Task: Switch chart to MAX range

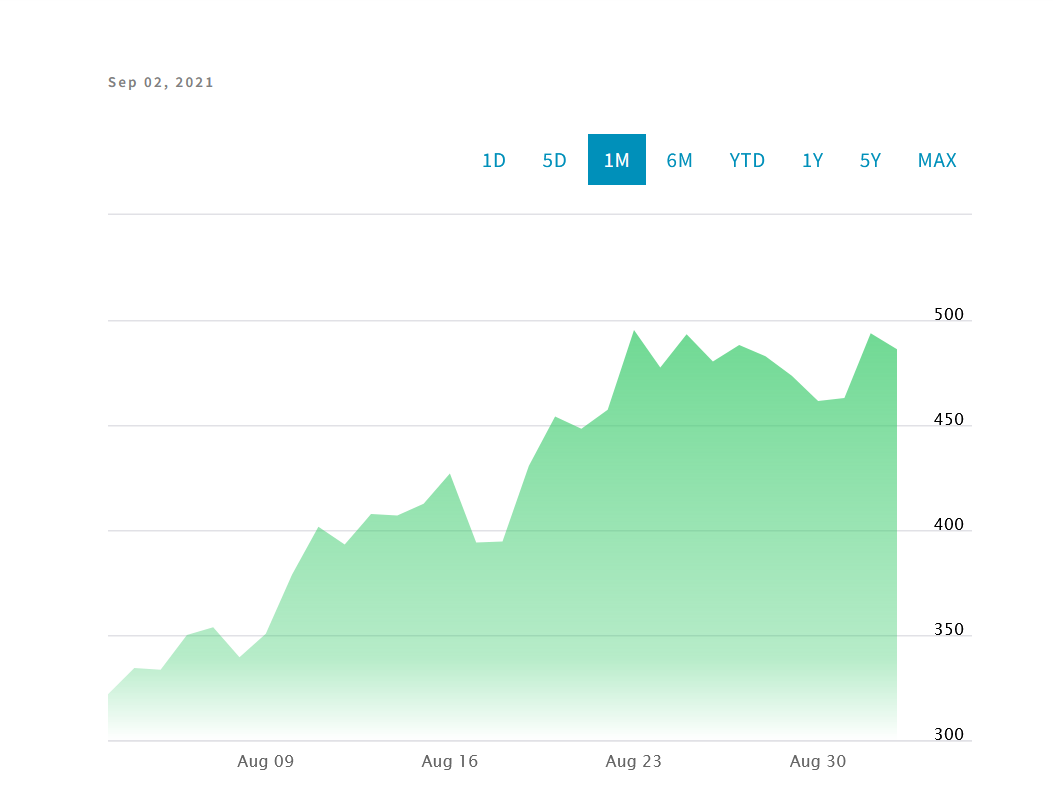Action: (937, 160)
